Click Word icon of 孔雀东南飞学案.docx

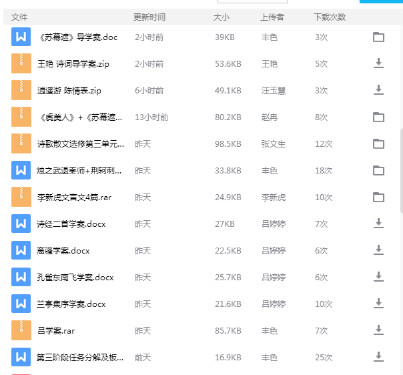[x=21, y=277]
